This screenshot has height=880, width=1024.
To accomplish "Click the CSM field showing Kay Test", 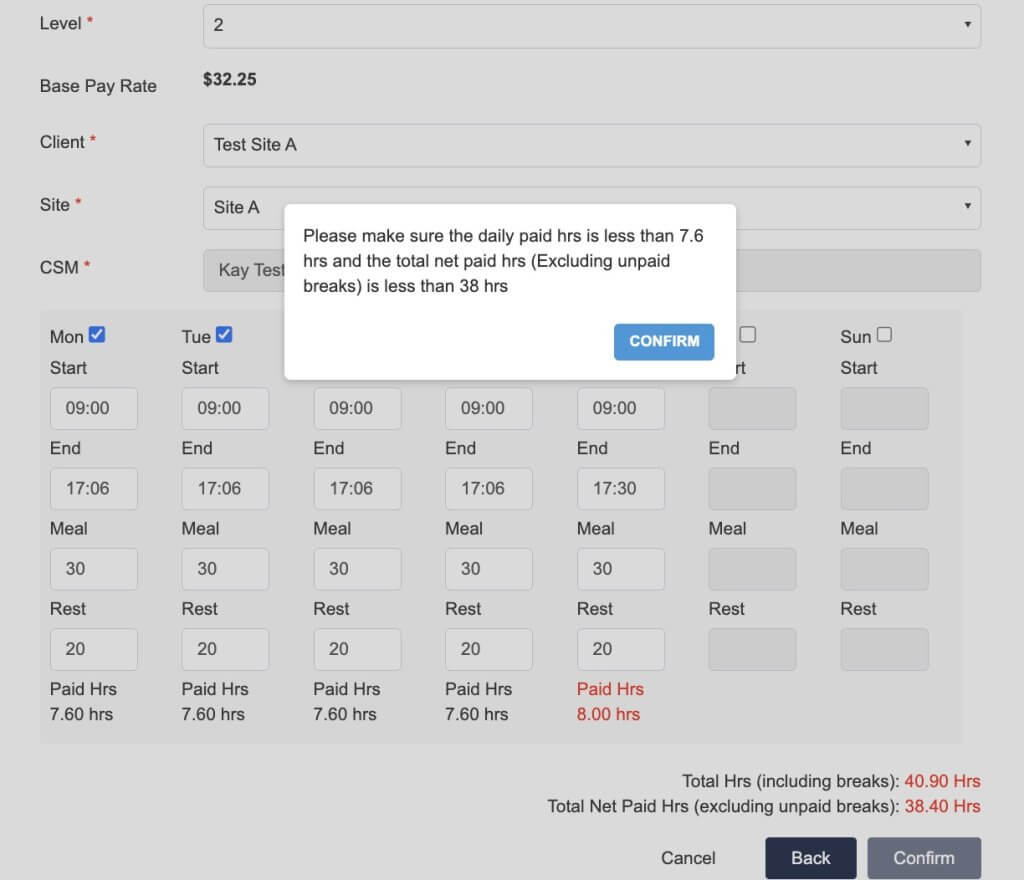I will click(x=592, y=270).
